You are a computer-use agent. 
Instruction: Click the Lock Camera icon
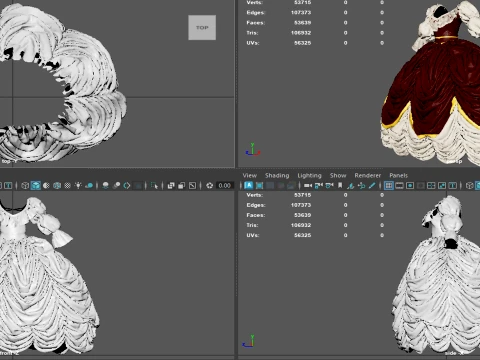(x=319, y=185)
